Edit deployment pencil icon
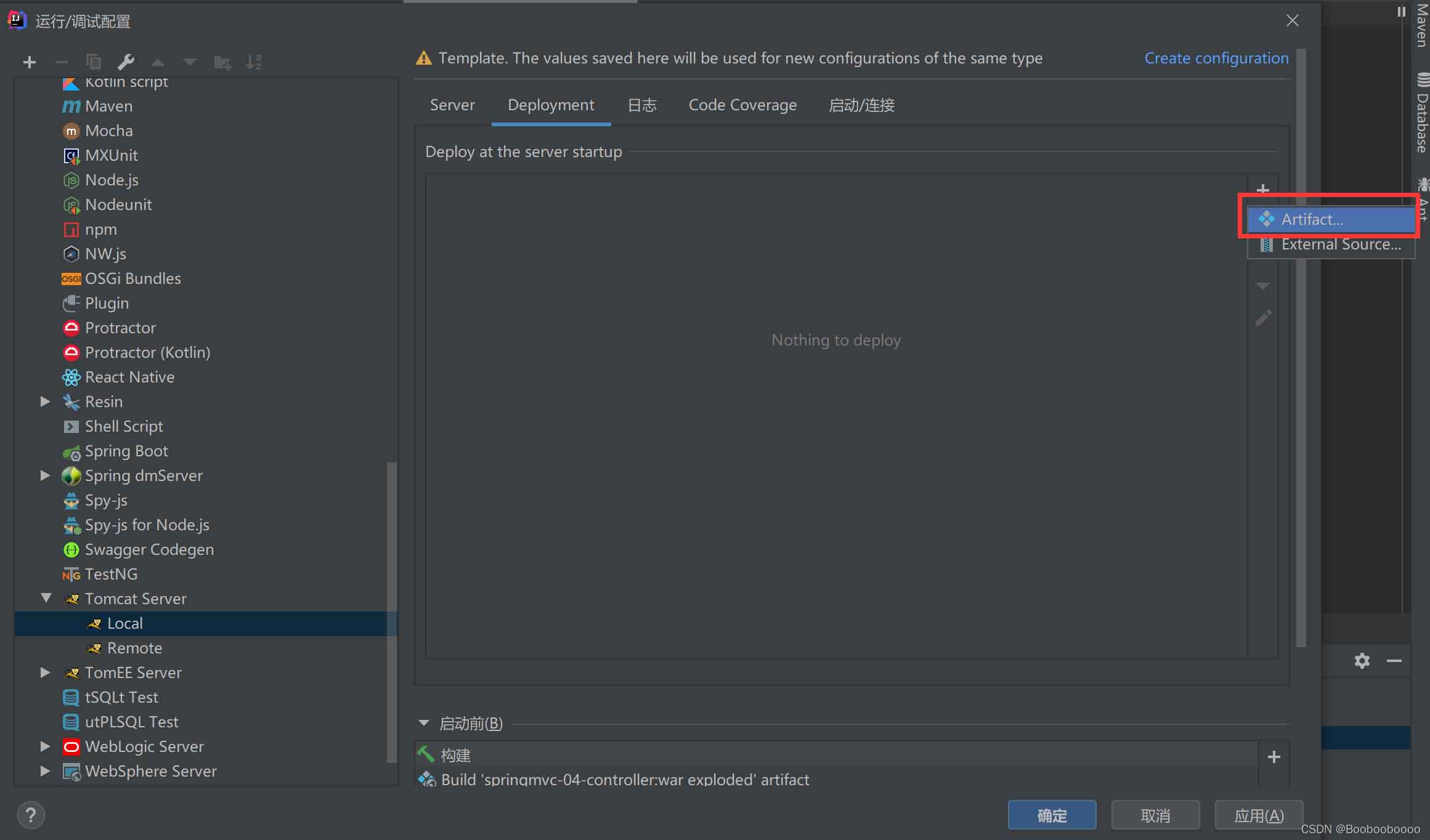 click(1263, 318)
